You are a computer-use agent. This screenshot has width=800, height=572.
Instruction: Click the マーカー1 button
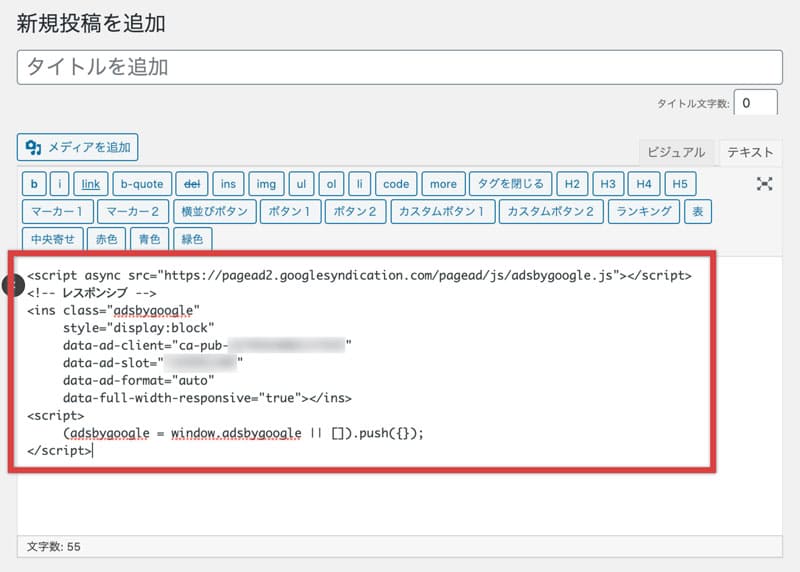(58, 211)
